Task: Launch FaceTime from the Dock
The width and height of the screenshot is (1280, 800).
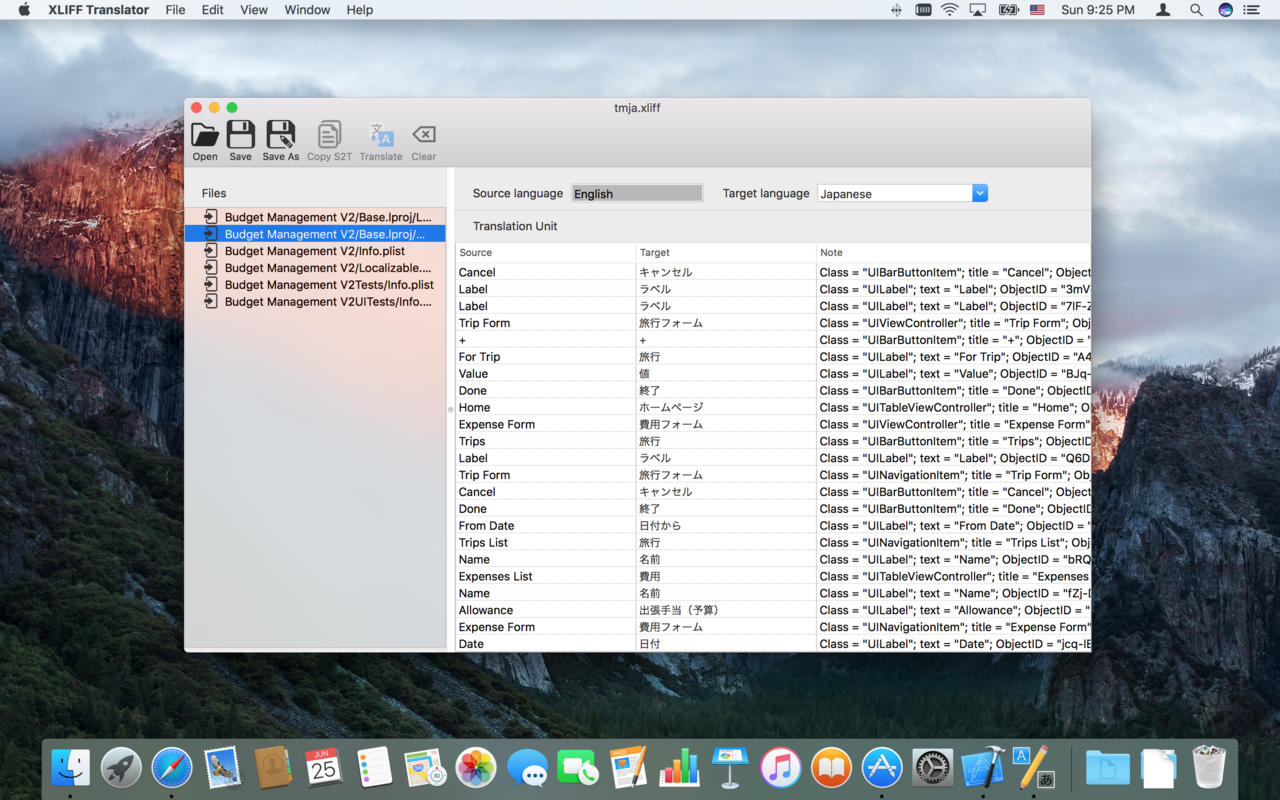Action: coord(578,768)
